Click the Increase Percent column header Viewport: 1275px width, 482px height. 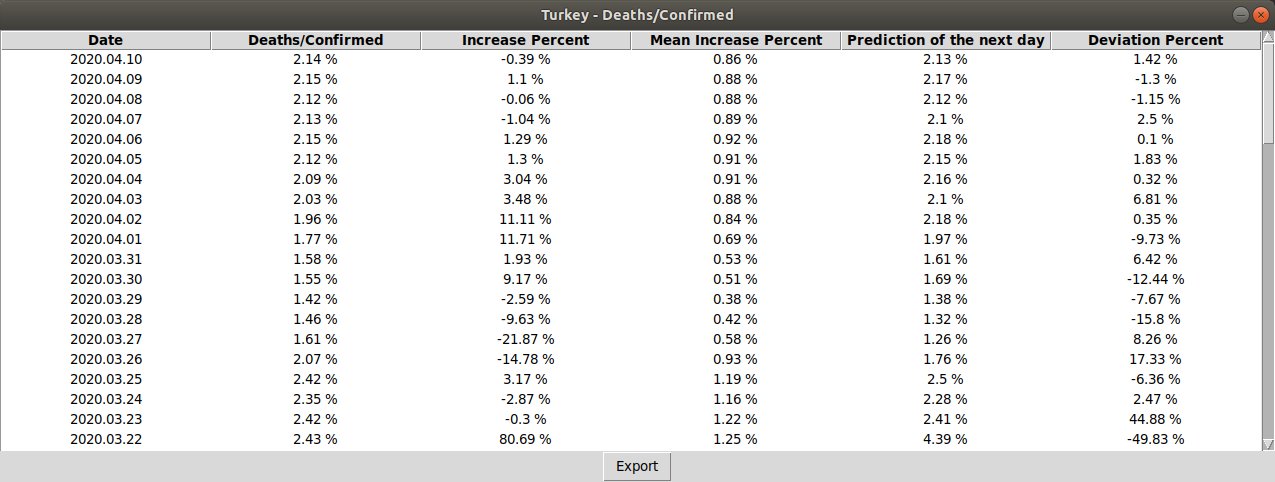pyautogui.click(x=526, y=40)
